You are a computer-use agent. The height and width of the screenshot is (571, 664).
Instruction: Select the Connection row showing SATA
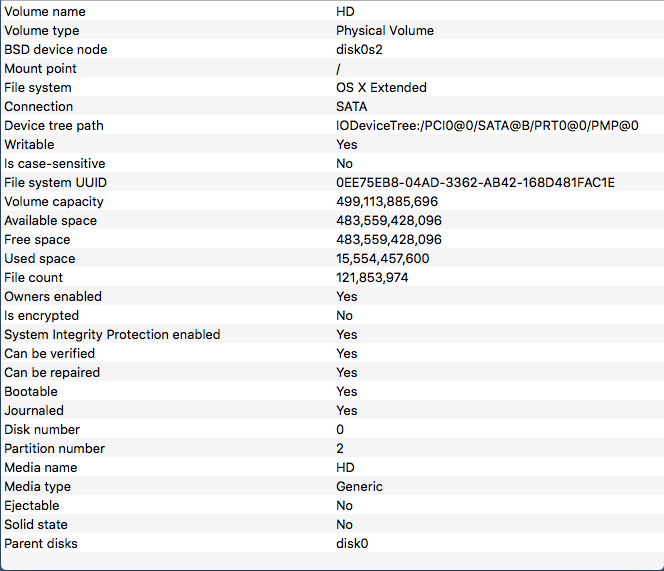pyautogui.click(x=332, y=107)
